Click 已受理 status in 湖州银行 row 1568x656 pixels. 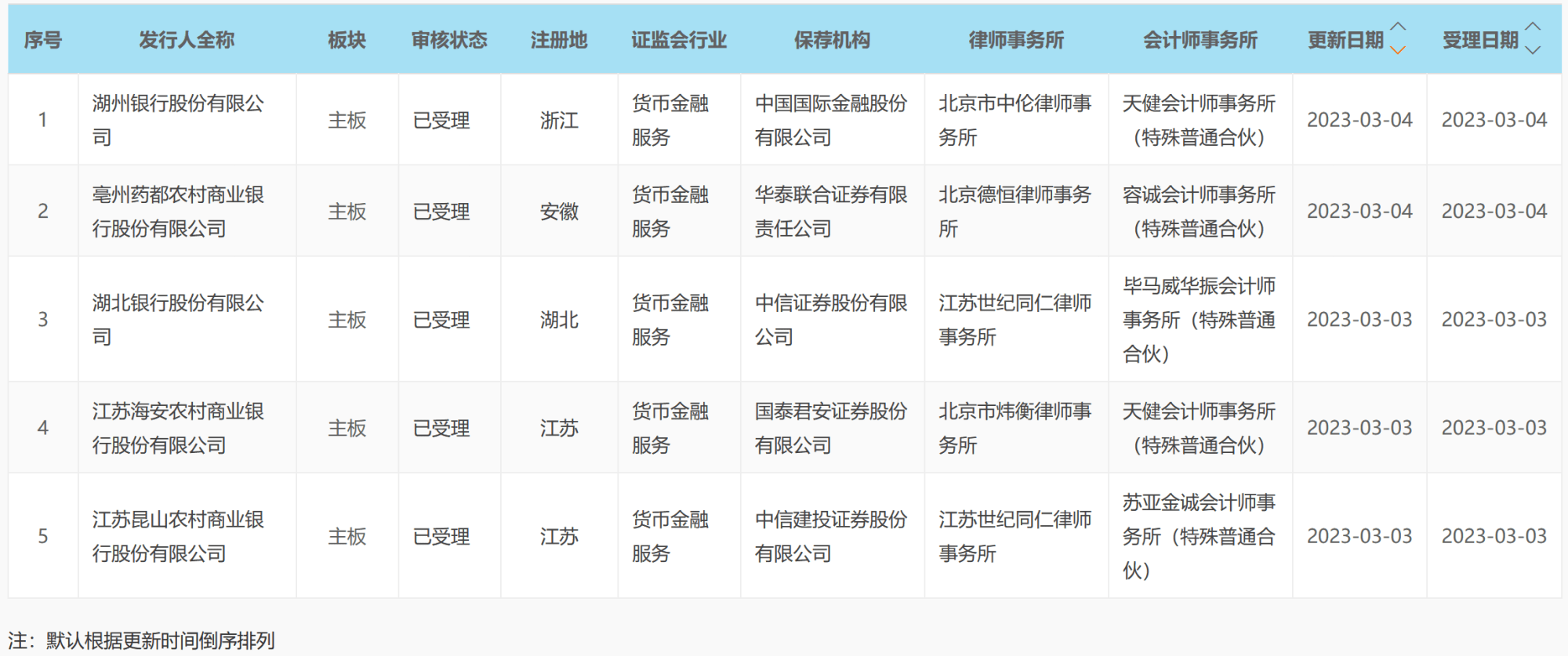[x=441, y=120]
